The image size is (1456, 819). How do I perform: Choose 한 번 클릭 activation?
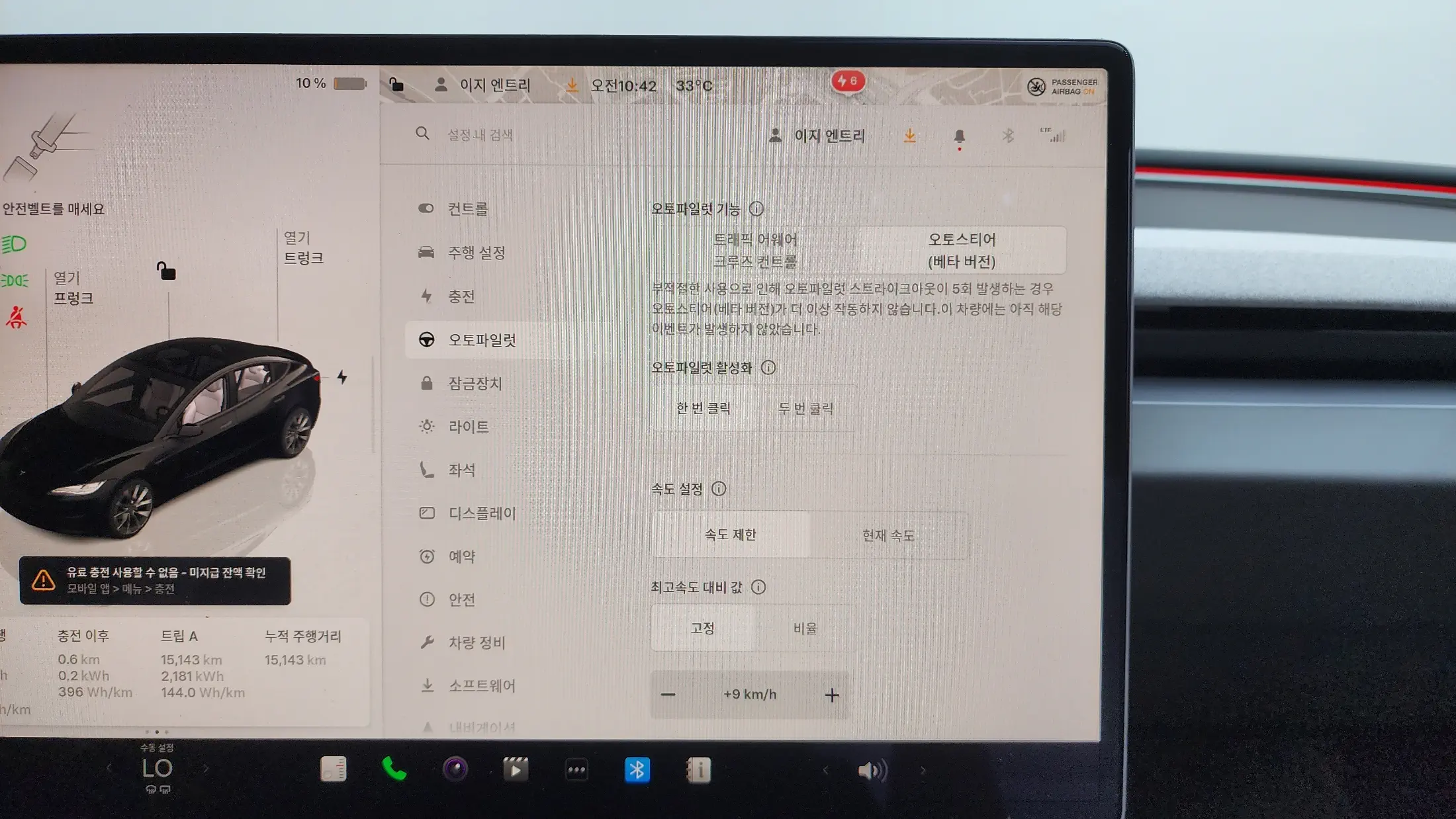(703, 408)
